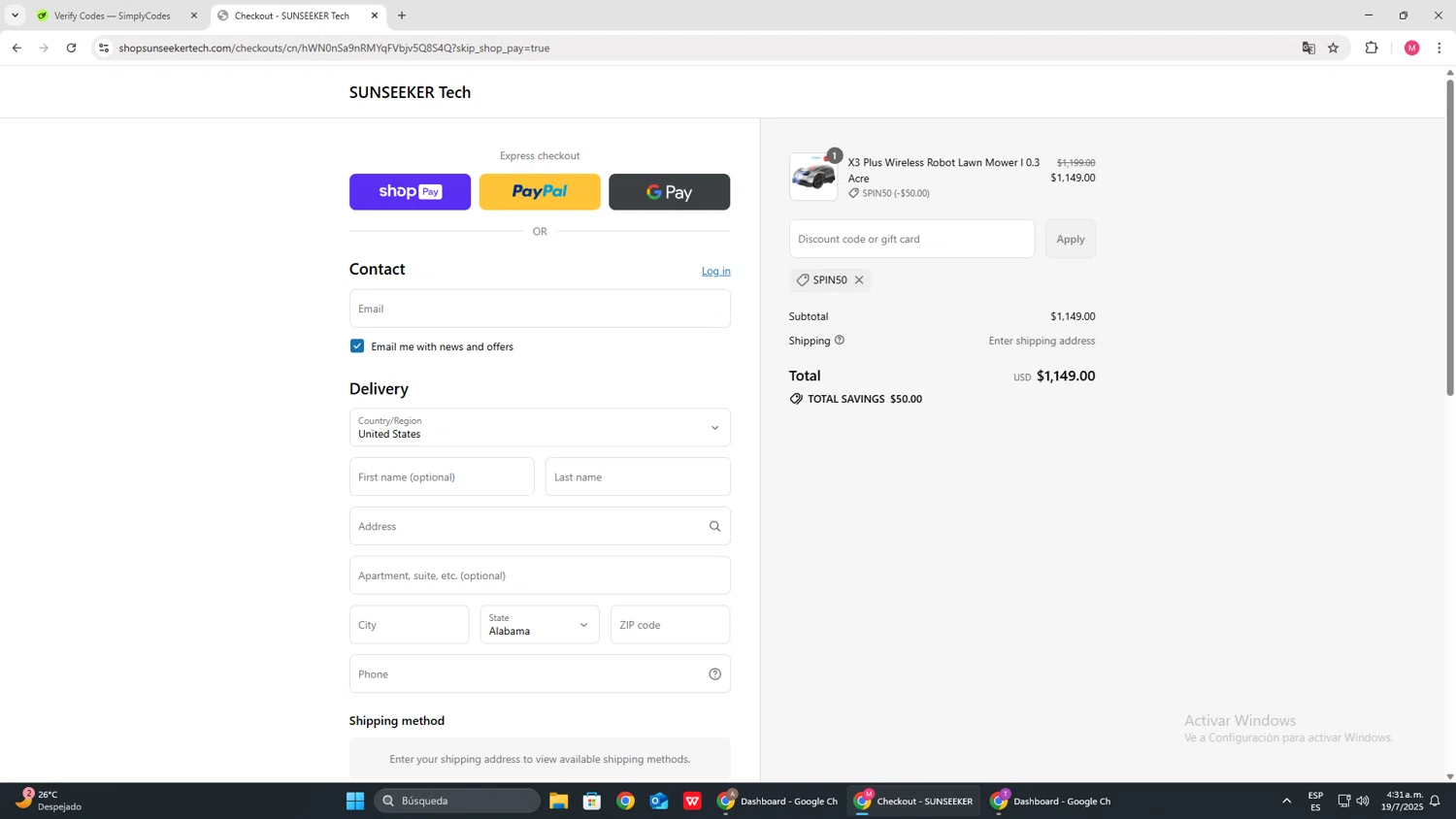The height and width of the screenshot is (819, 1456).
Task: Bookmark this page with the star icon
Action: [1334, 48]
